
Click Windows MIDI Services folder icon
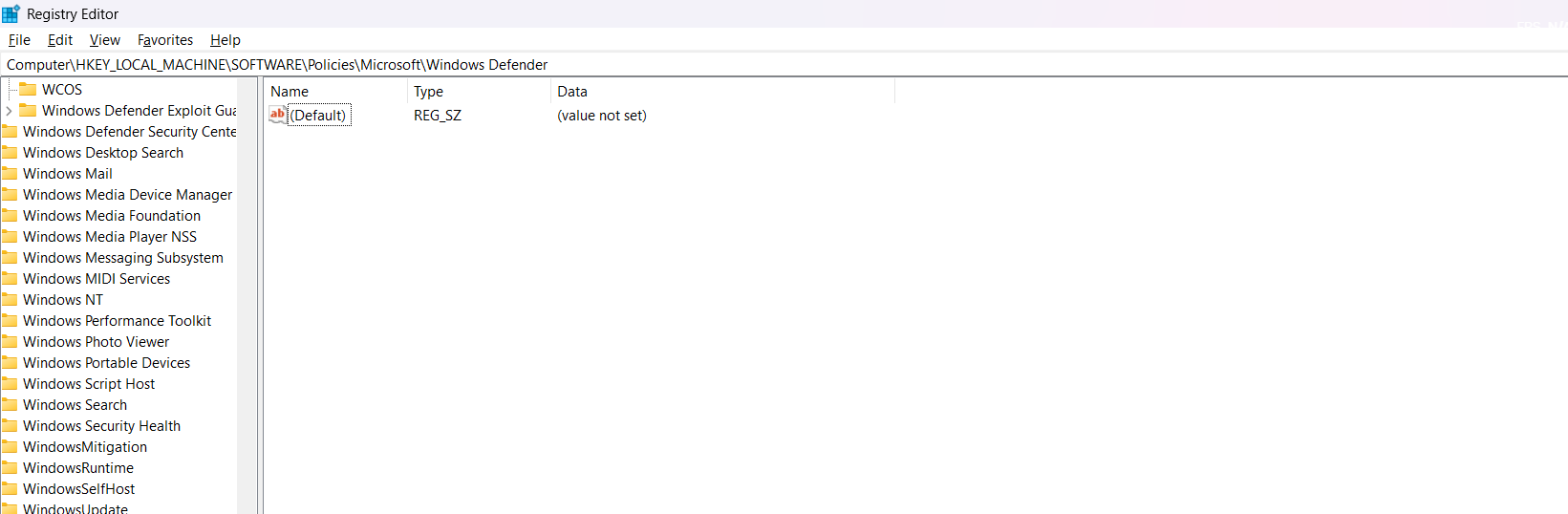pyautogui.click(x=10, y=279)
